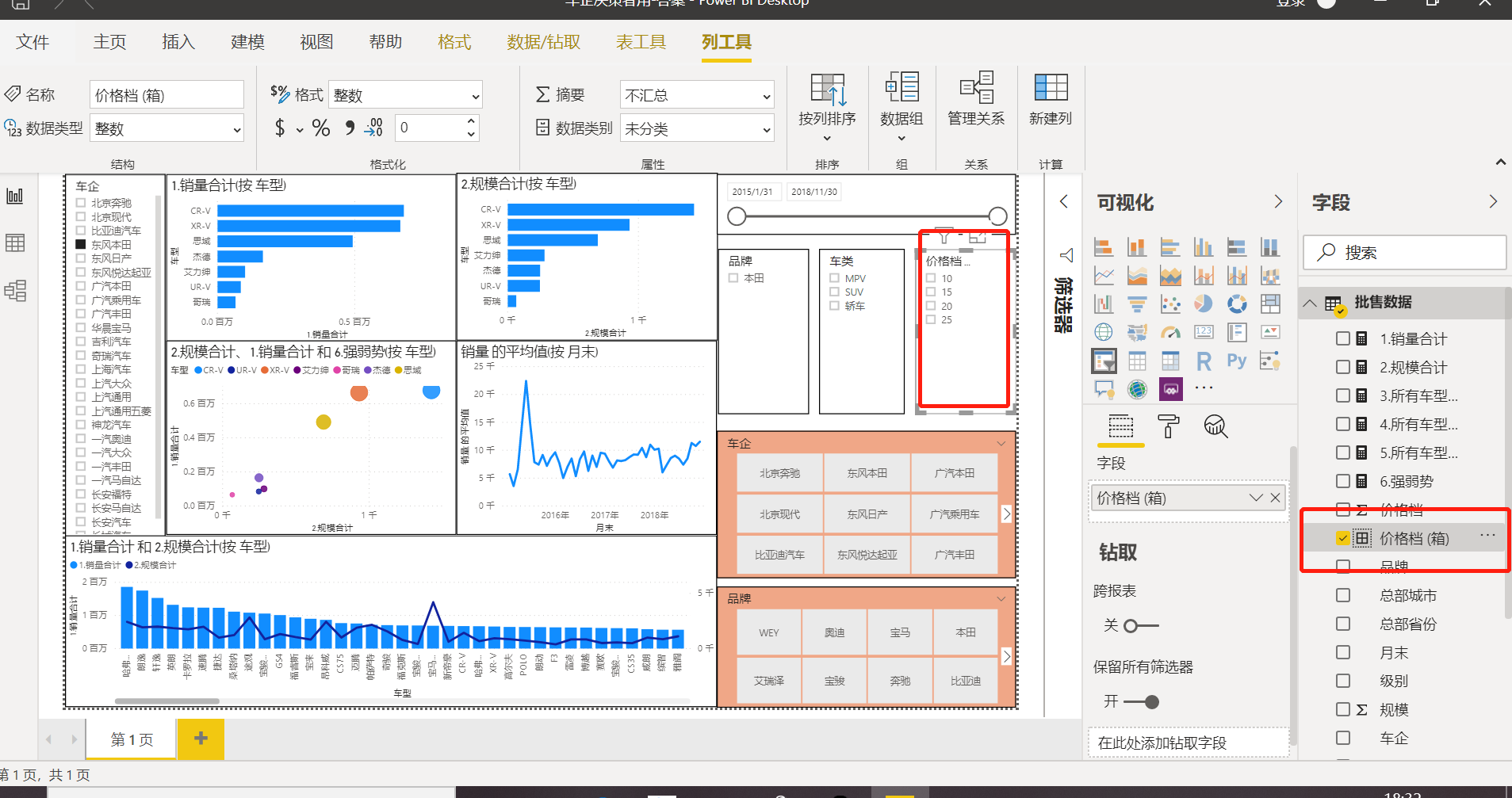Check the 2.规模合计 field checkbox

[1343, 367]
